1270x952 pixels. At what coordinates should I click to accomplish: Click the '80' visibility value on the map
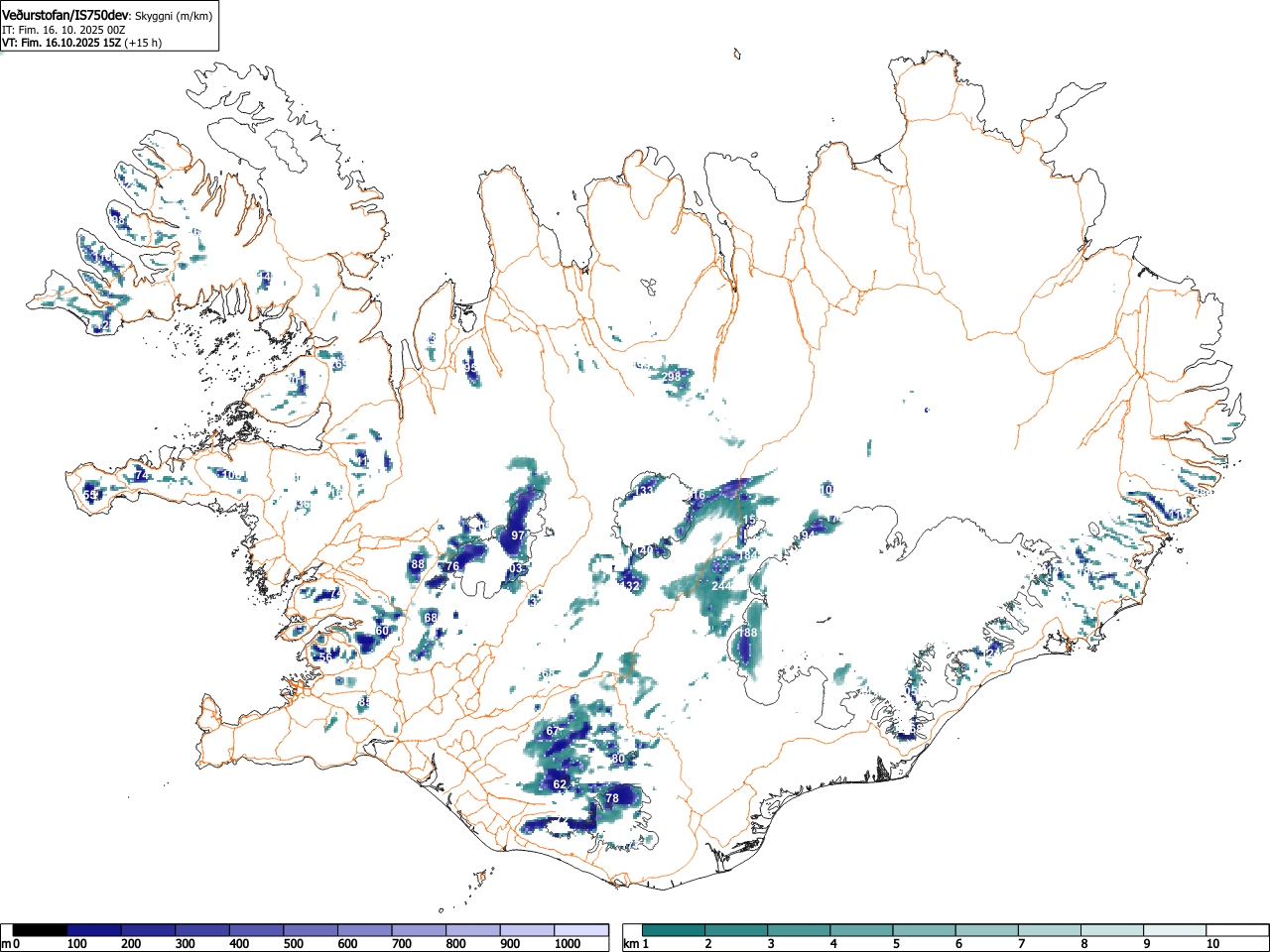pos(618,759)
